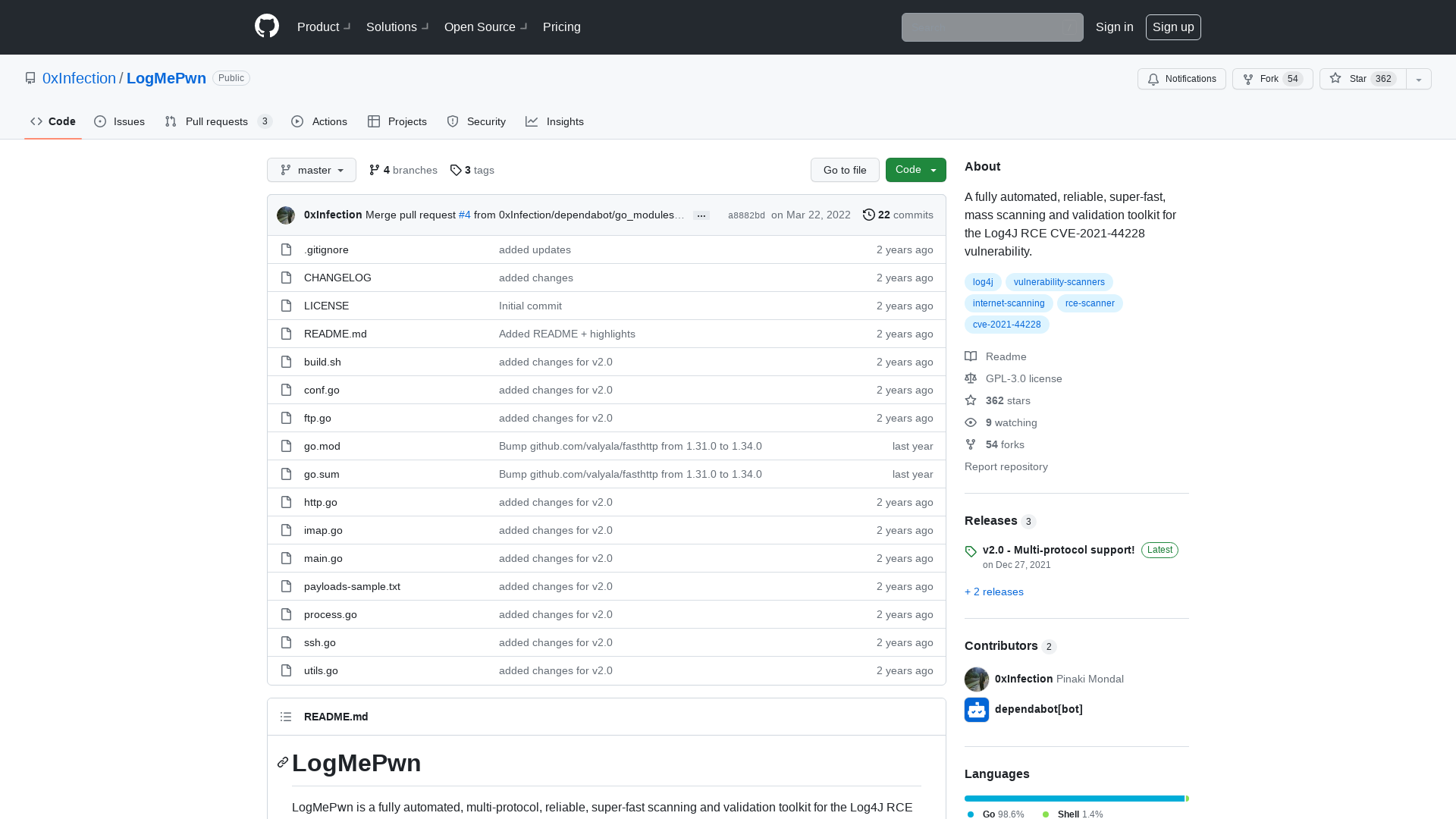
Task: Click the fork icon in Fork button
Action: [1248, 79]
